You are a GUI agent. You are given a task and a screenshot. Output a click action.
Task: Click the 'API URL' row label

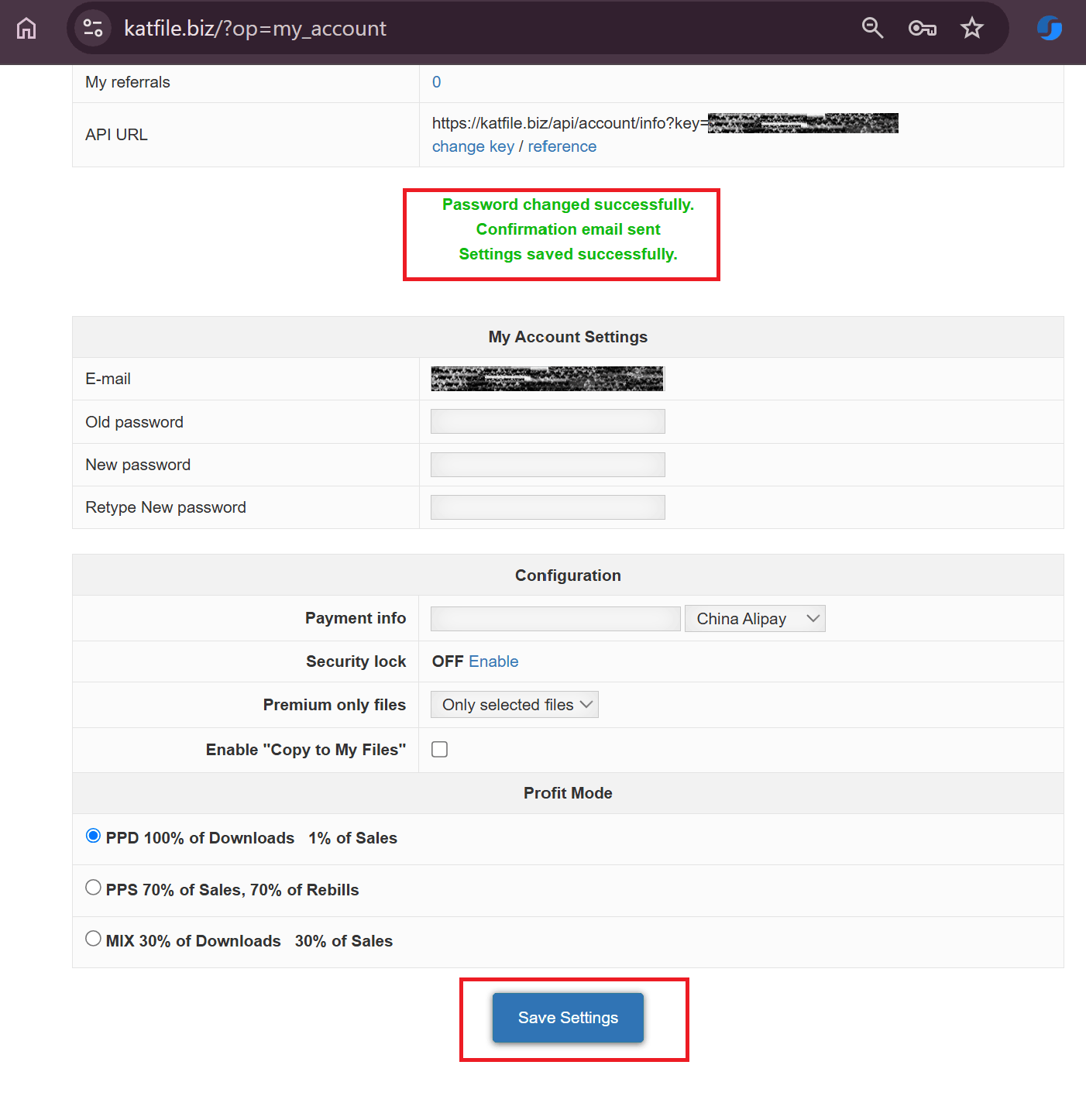pyautogui.click(x=116, y=135)
